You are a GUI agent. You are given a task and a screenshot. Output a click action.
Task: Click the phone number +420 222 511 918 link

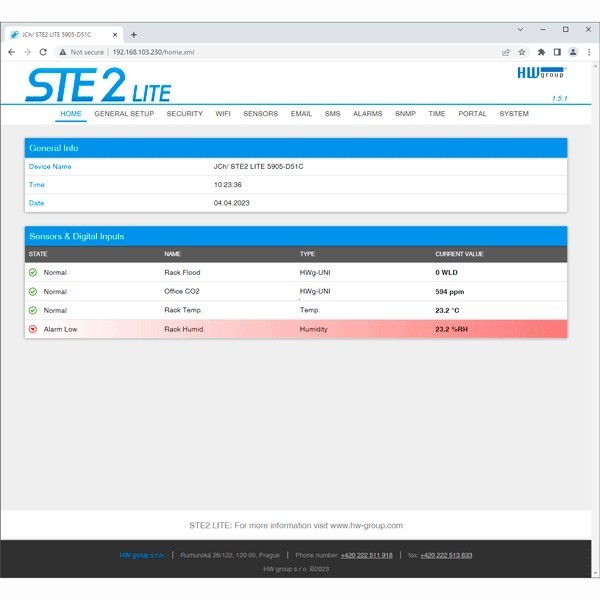click(367, 555)
